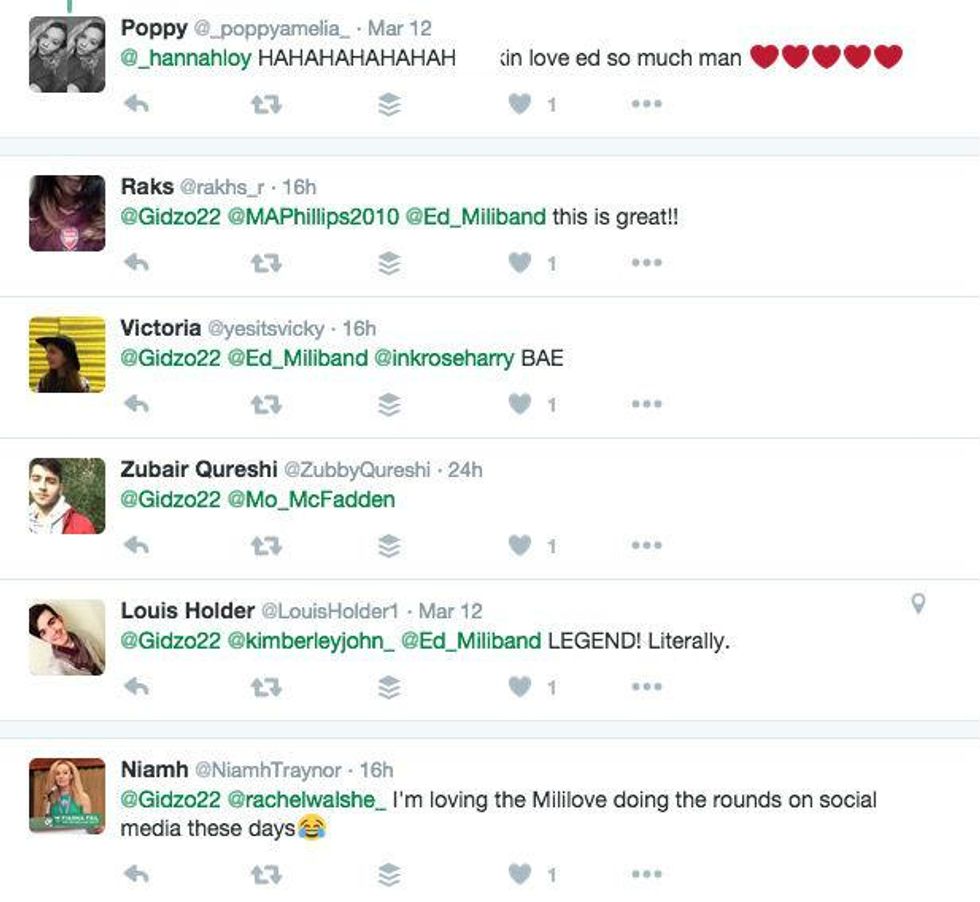Open Niamh's profile avatar

(x=67, y=795)
